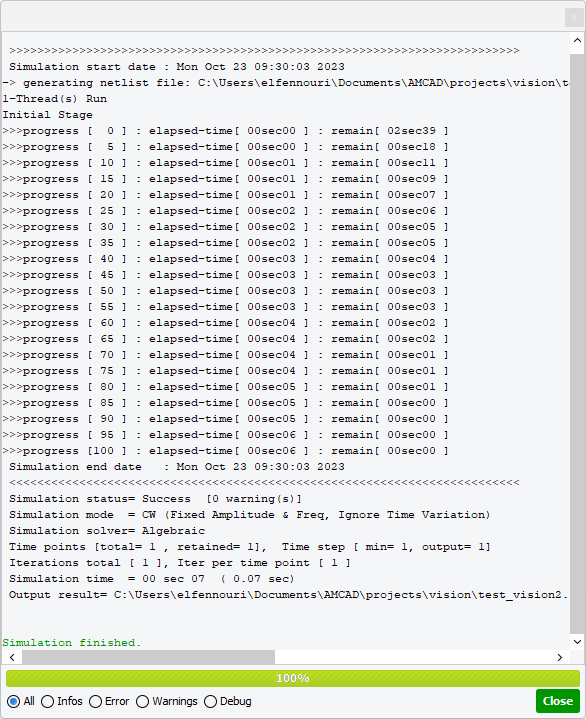Screen dimensions: 586x719
Task: Click the green 'Simulation finished.' message
Action: click(72, 642)
